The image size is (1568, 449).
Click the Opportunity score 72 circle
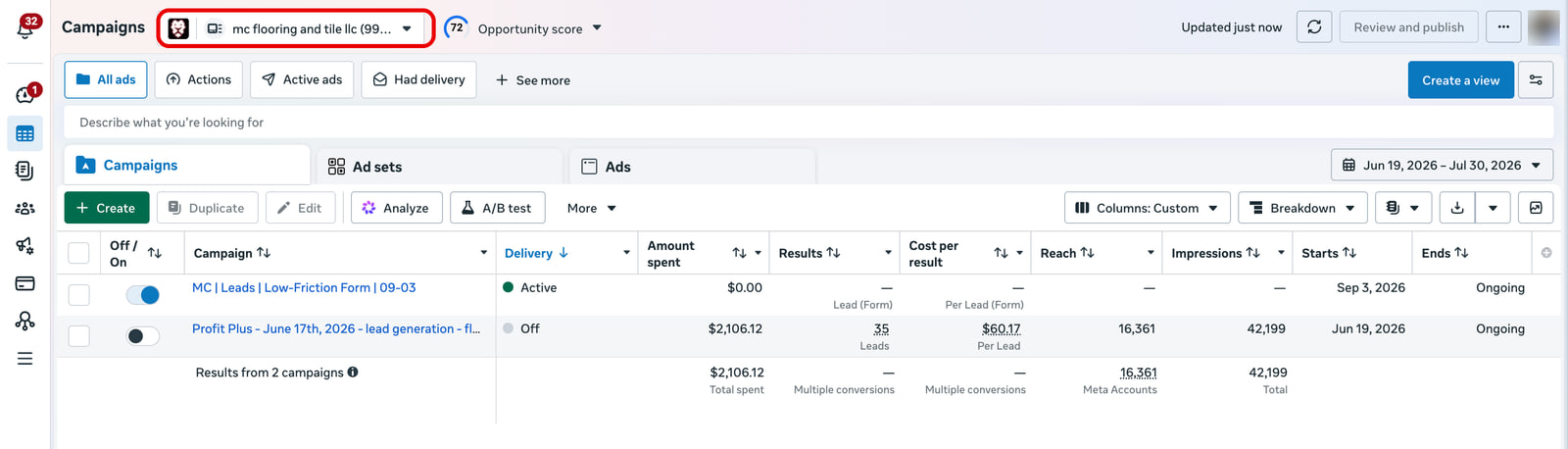(x=457, y=27)
